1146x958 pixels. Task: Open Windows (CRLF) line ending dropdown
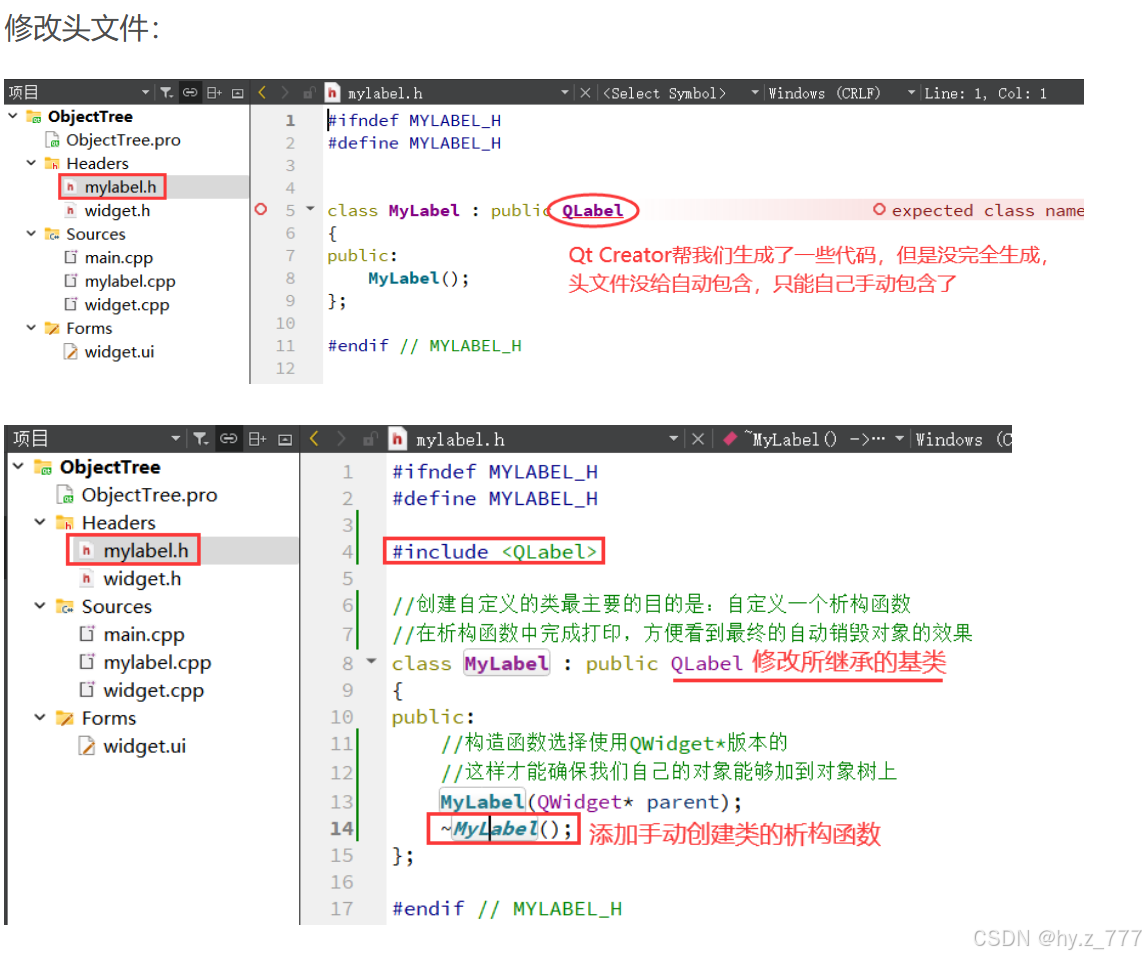tap(911, 93)
